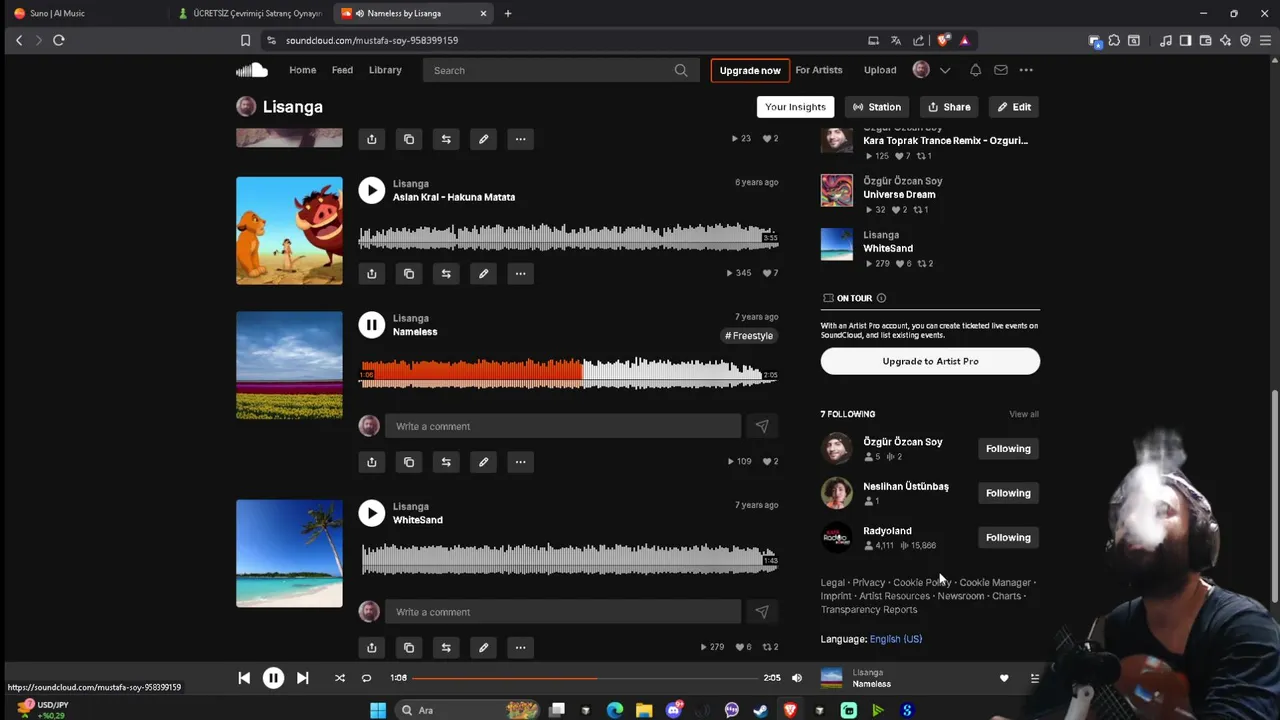This screenshot has height=720, width=1280.
Task: Edit Aslan Kral - Hakuna Matata track
Action: (483, 274)
